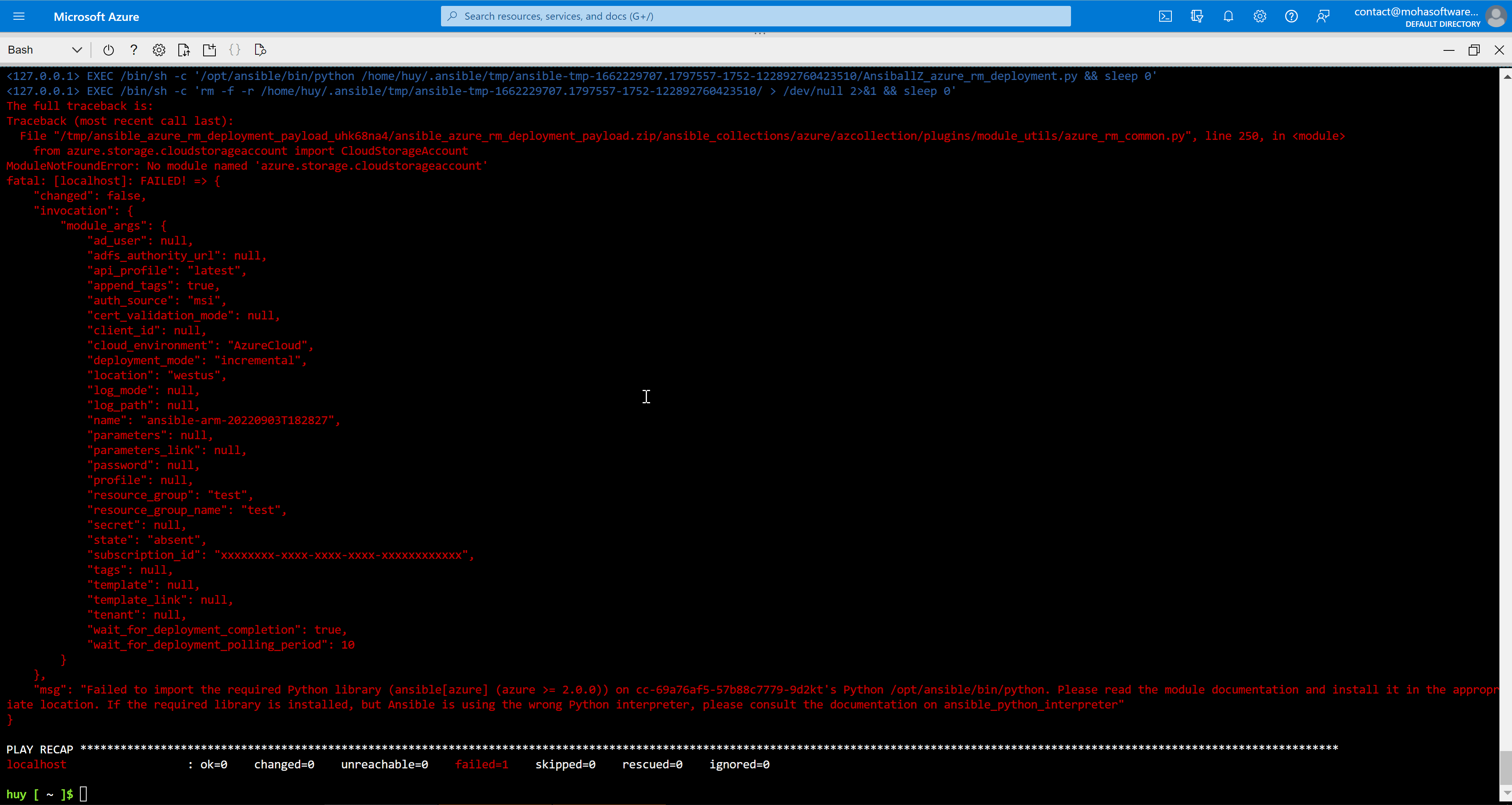Image resolution: width=1512 pixels, height=805 pixels.
Task: Go to Microsoft Azure home link
Action: (96, 17)
